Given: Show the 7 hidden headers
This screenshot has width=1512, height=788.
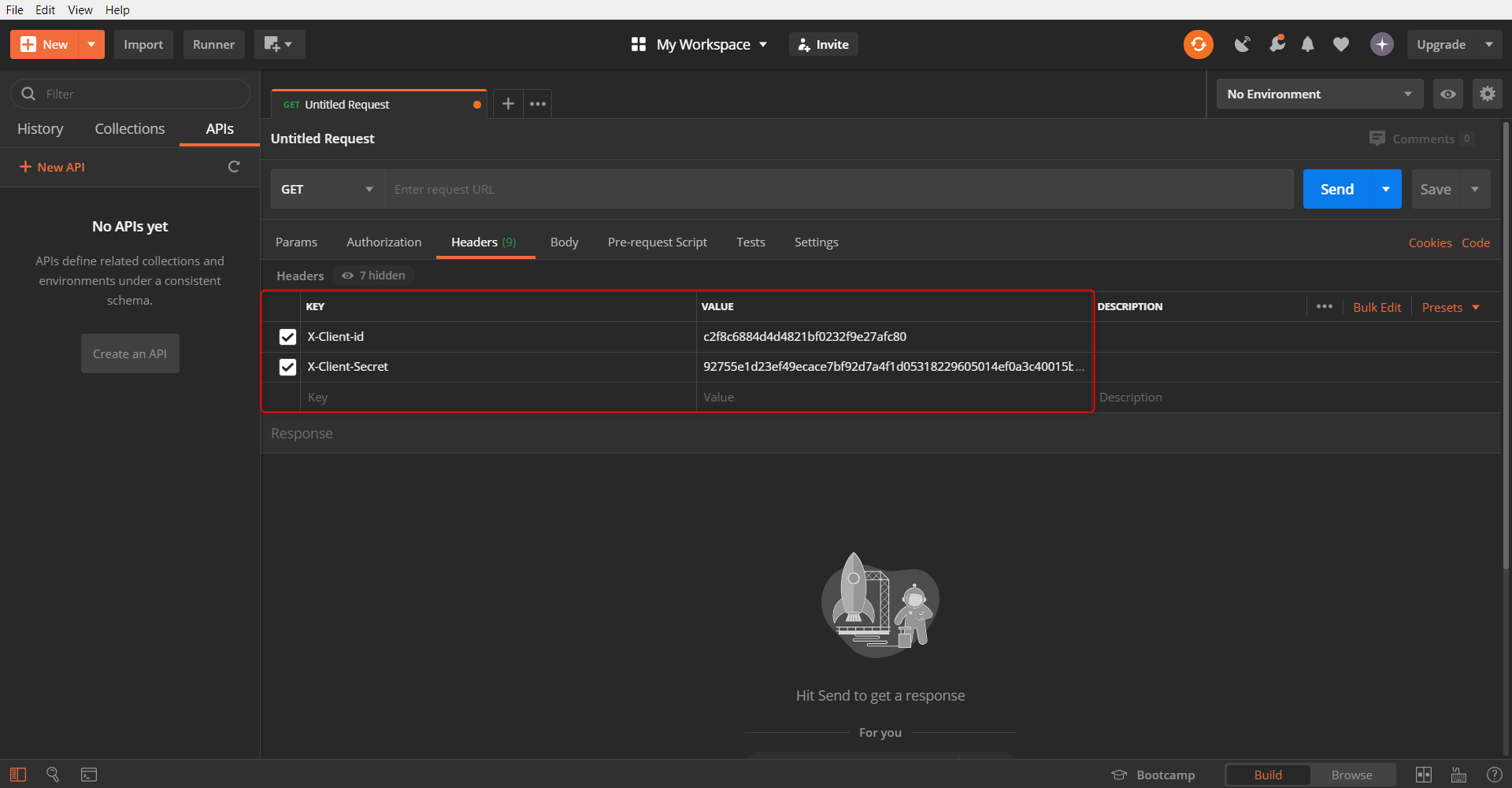Looking at the screenshot, I should (x=374, y=276).
